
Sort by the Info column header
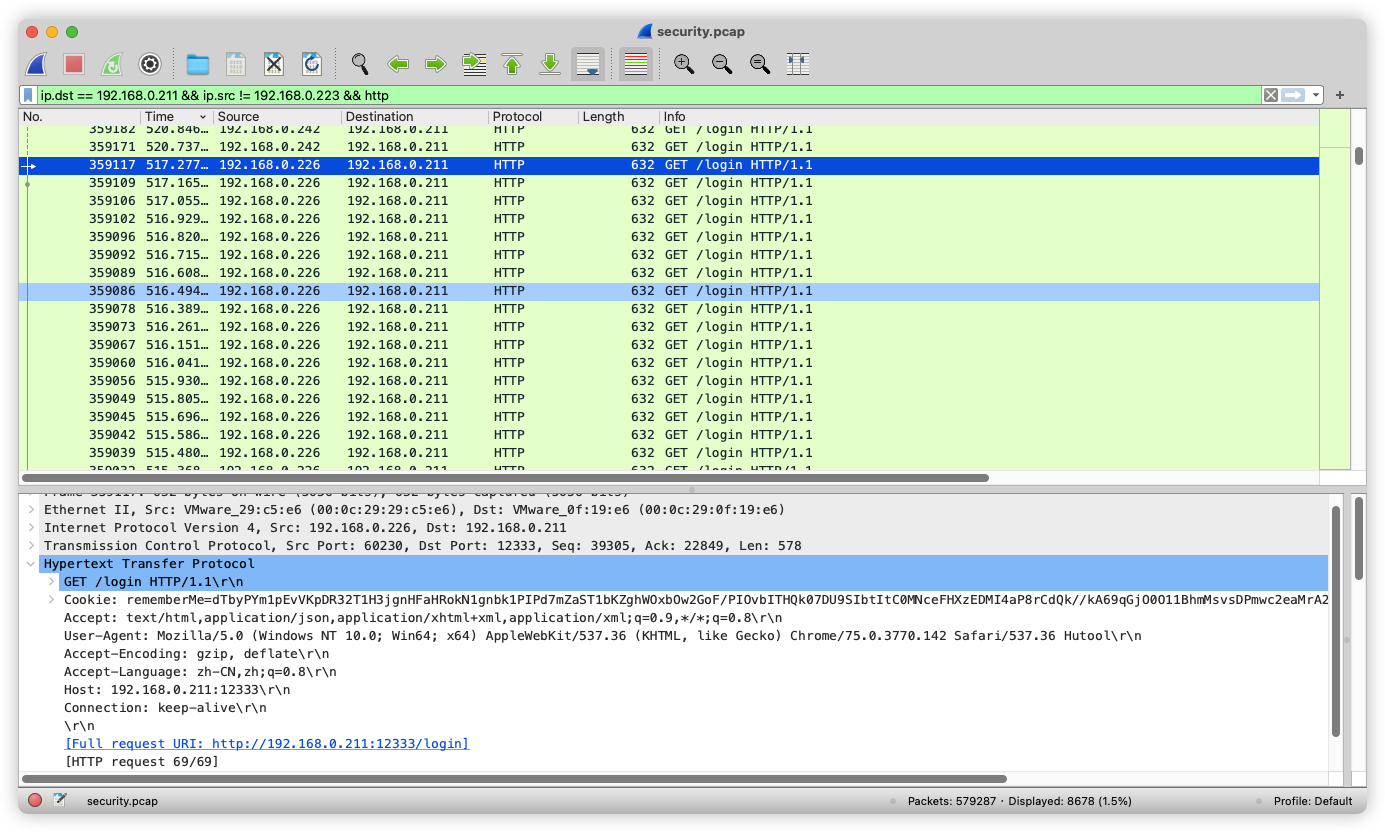coord(988,117)
